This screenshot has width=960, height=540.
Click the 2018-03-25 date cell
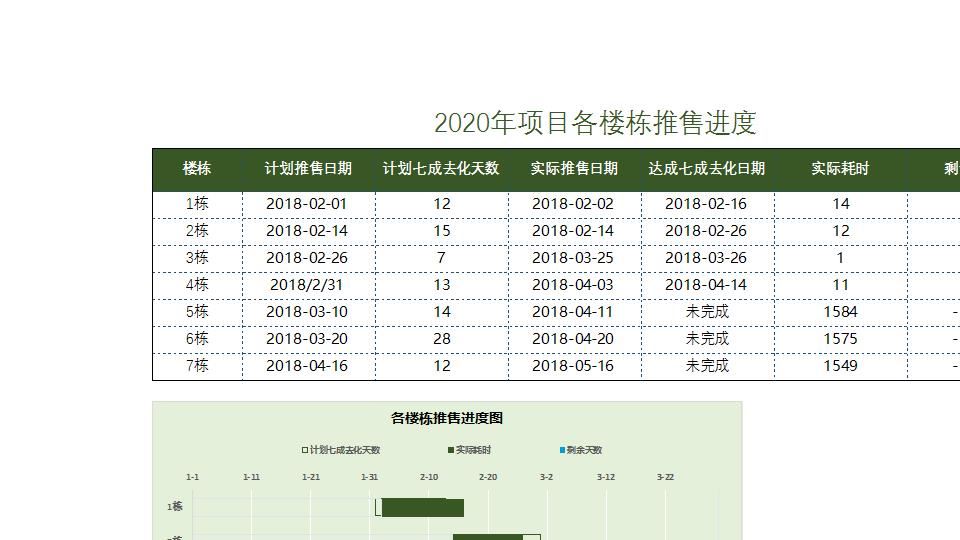coord(574,258)
